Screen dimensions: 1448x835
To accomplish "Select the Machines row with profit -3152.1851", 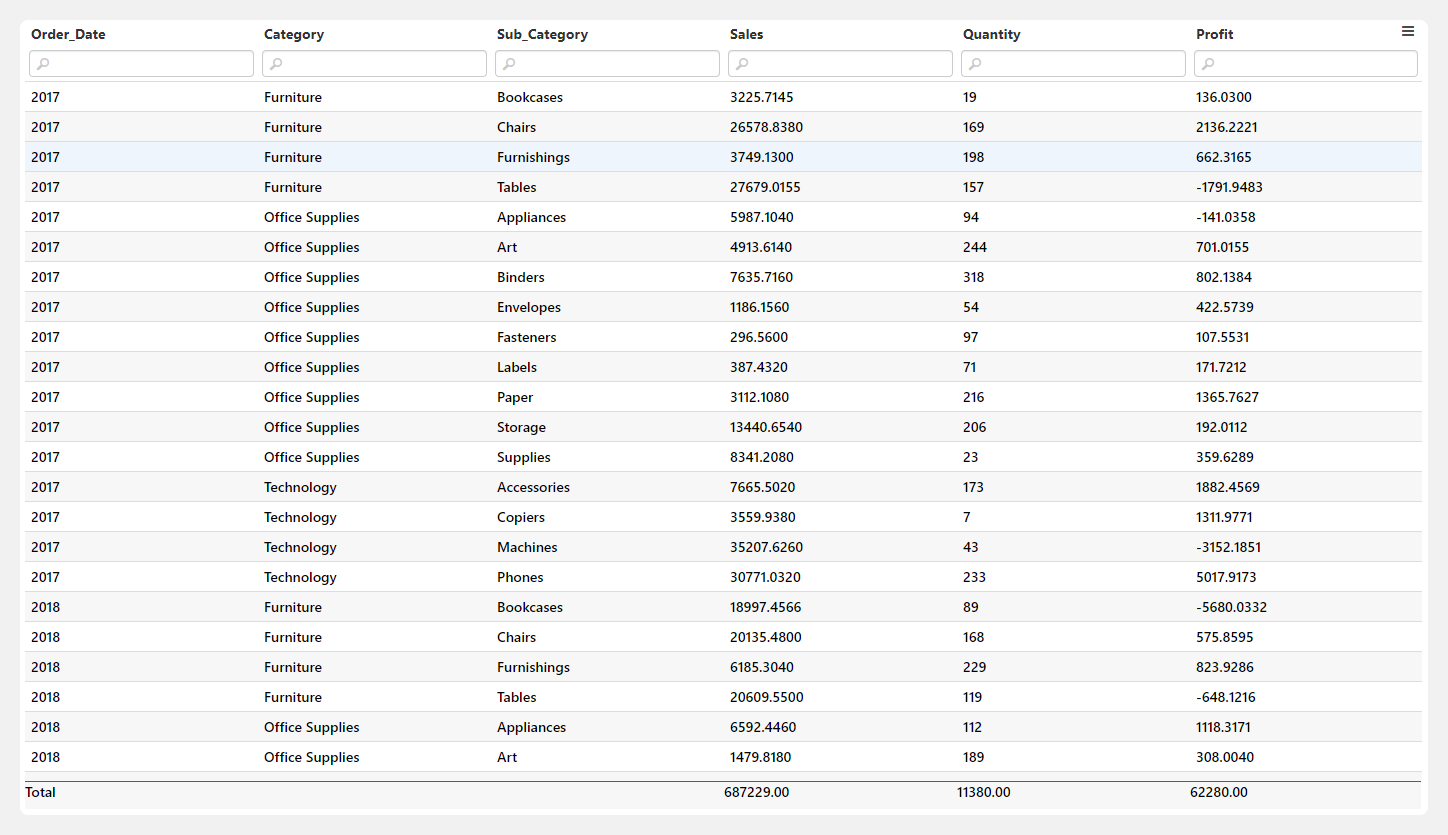I will pyautogui.click(x=527, y=547).
